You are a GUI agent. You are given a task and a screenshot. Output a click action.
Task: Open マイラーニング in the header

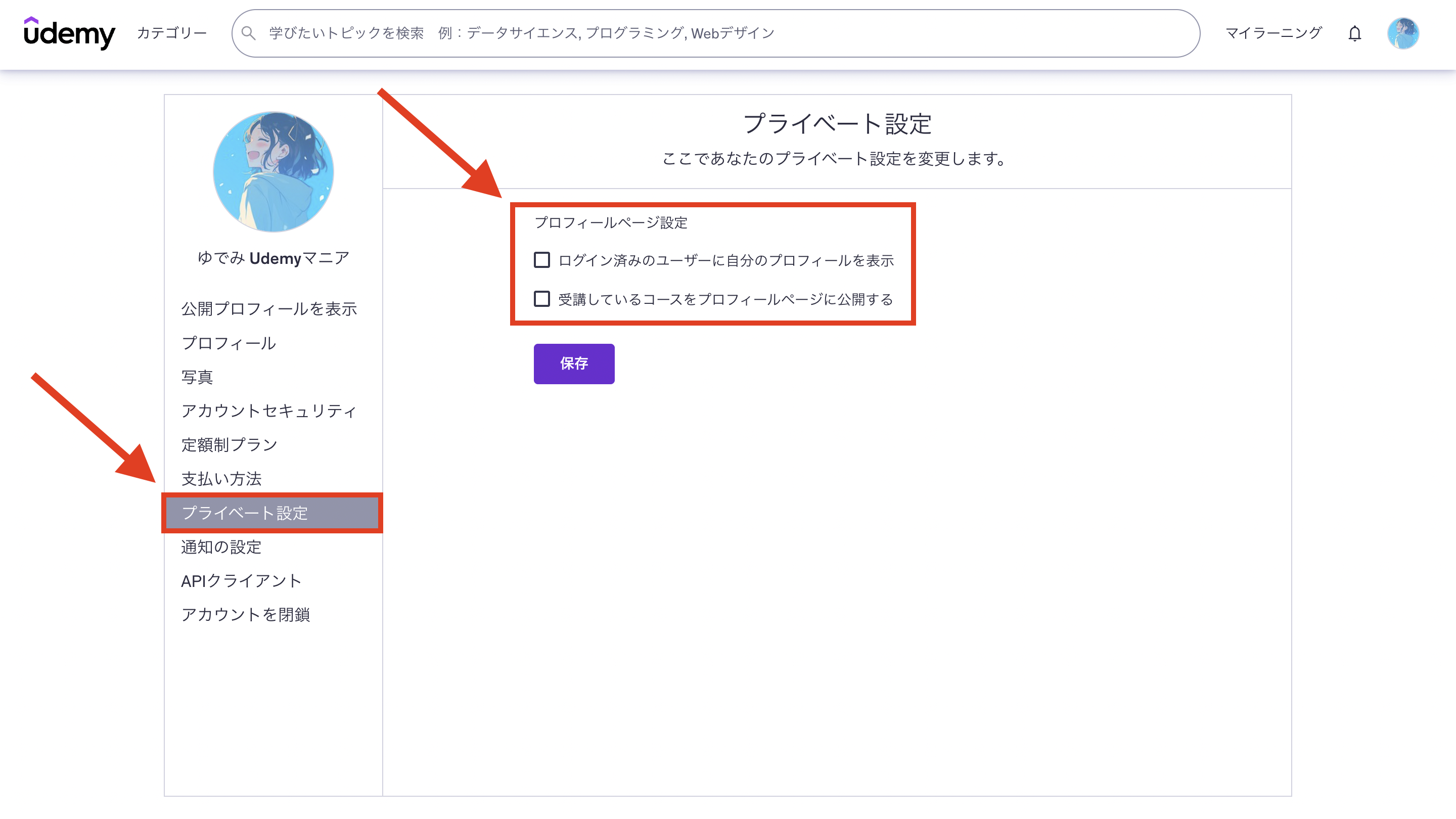pyautogui.click(x=1273, y=33)
